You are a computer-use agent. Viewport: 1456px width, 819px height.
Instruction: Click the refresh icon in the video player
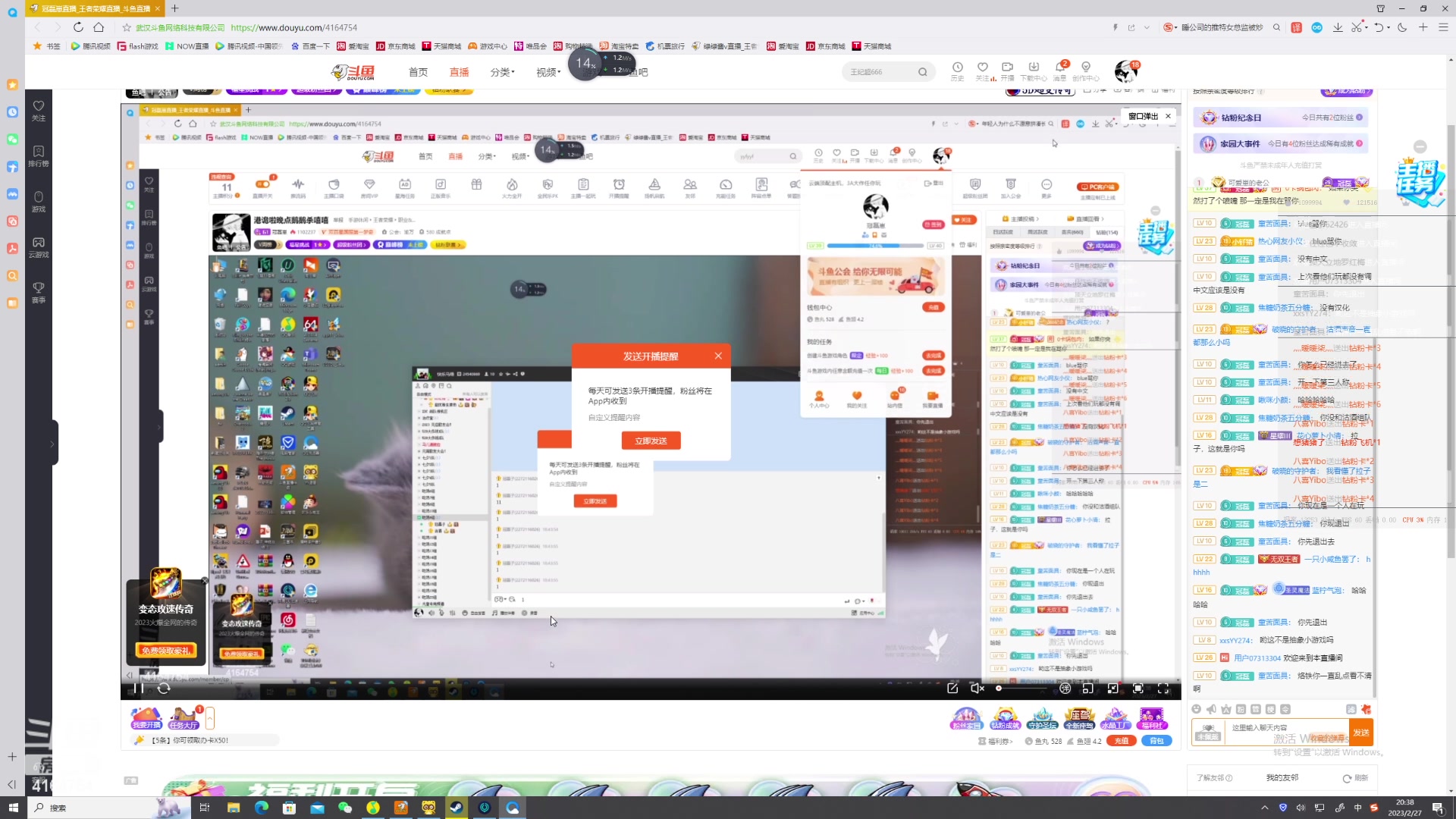164,689
